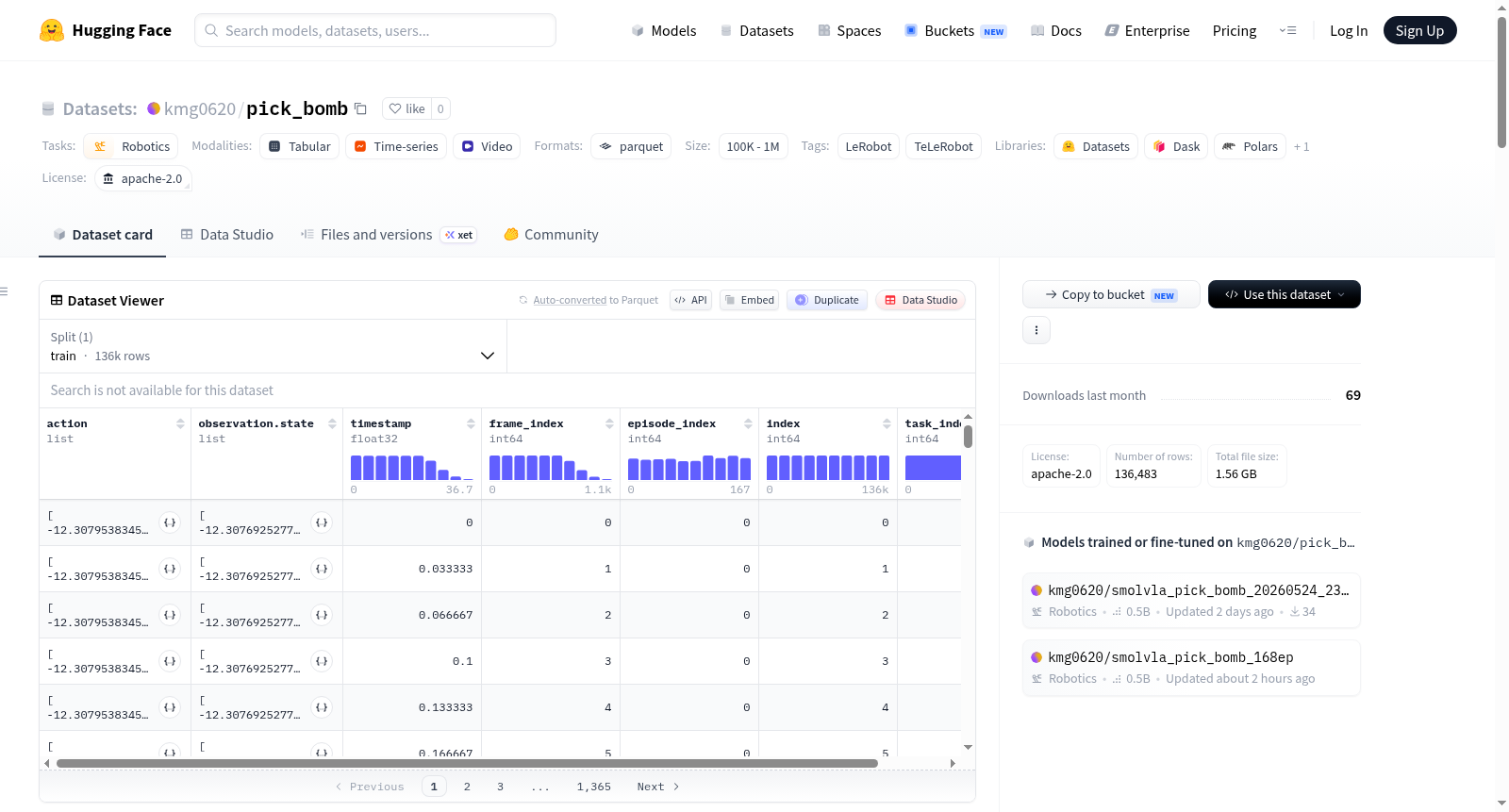Open the Auto-converted link
This screenshot has height=812, width=1509.
coord(570,300)
